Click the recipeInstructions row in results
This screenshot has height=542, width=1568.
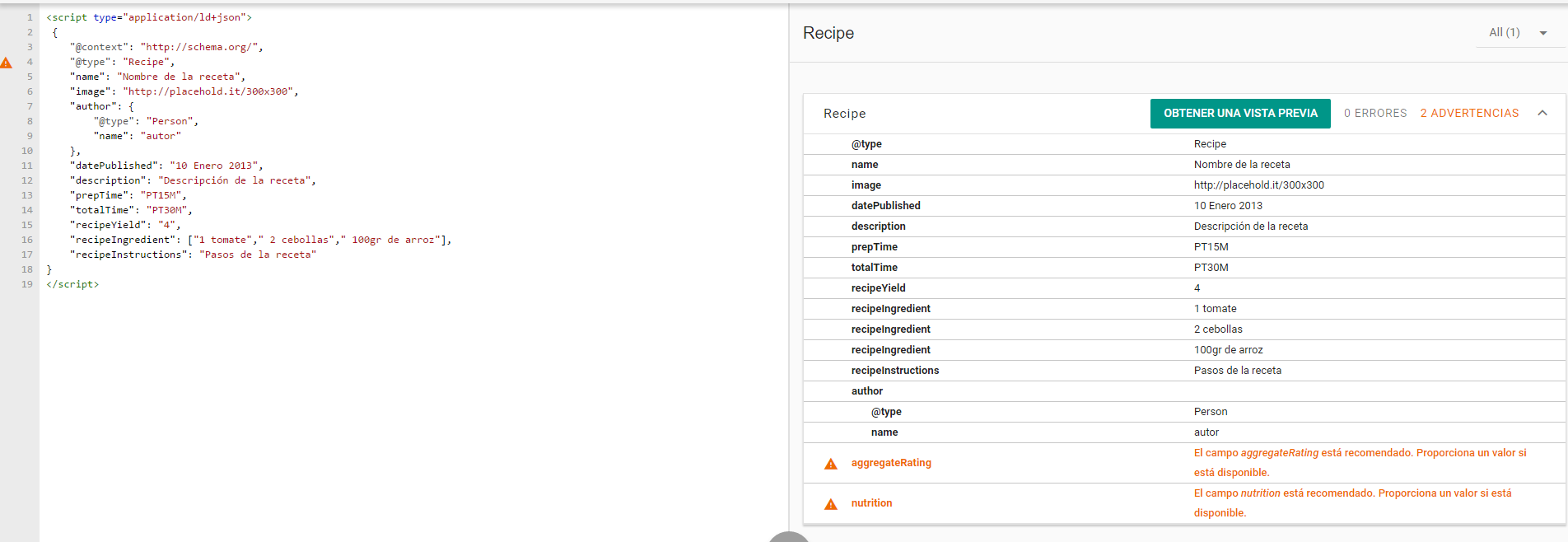[x=895, y=371]
